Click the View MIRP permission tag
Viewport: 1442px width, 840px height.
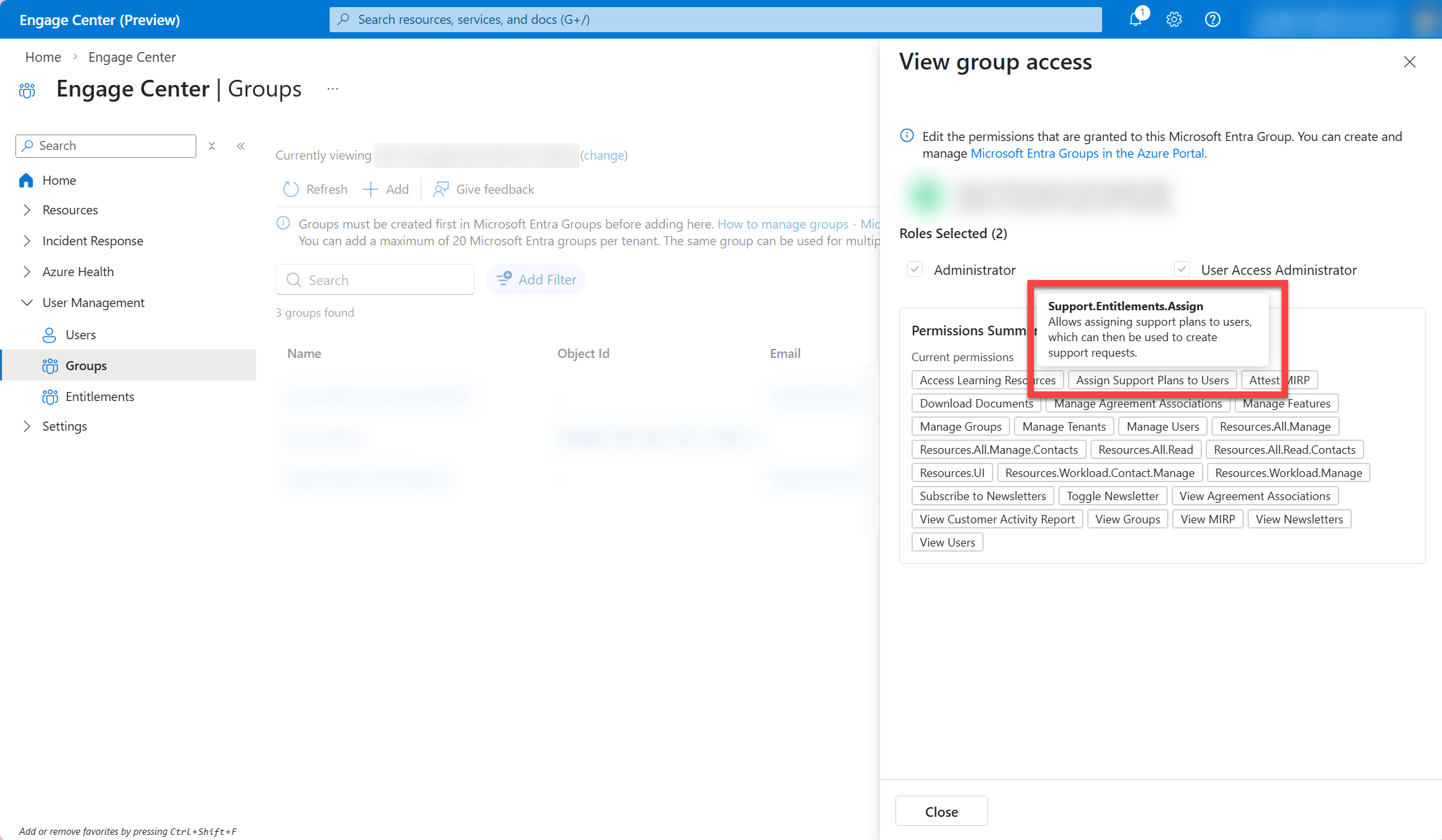coord(1208,519)
